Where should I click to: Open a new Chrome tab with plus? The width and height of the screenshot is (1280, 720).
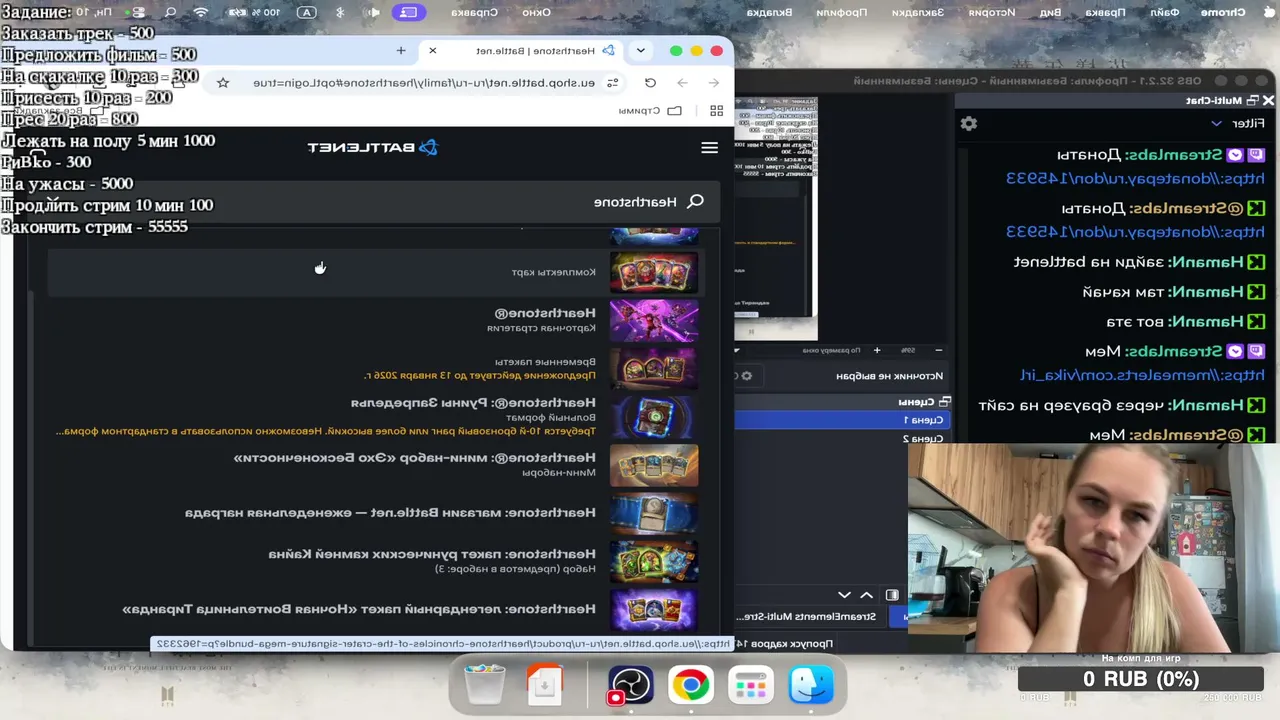click(401, 51)
